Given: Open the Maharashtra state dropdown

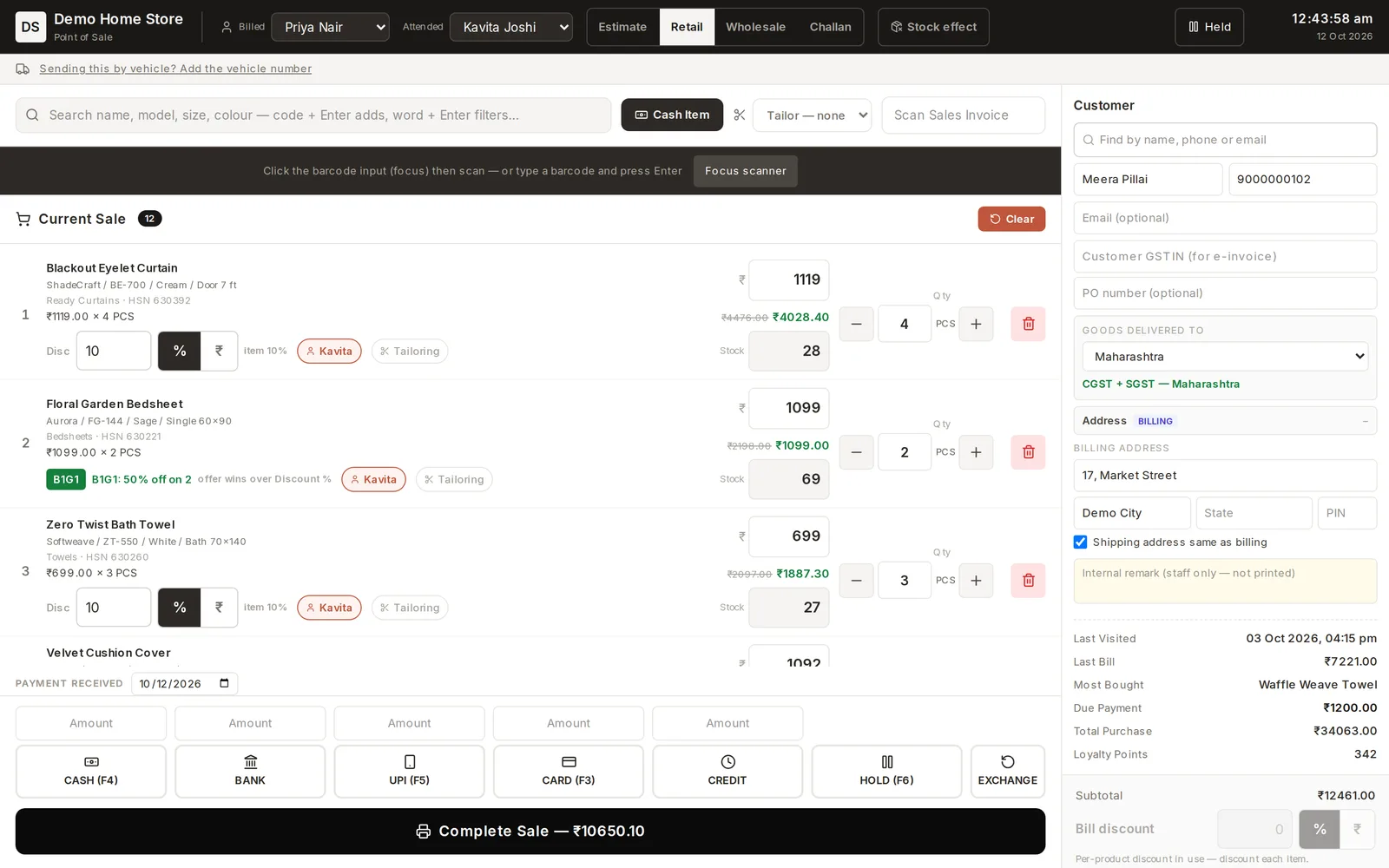Looking at the screenshot, I should coord(1225,357).
